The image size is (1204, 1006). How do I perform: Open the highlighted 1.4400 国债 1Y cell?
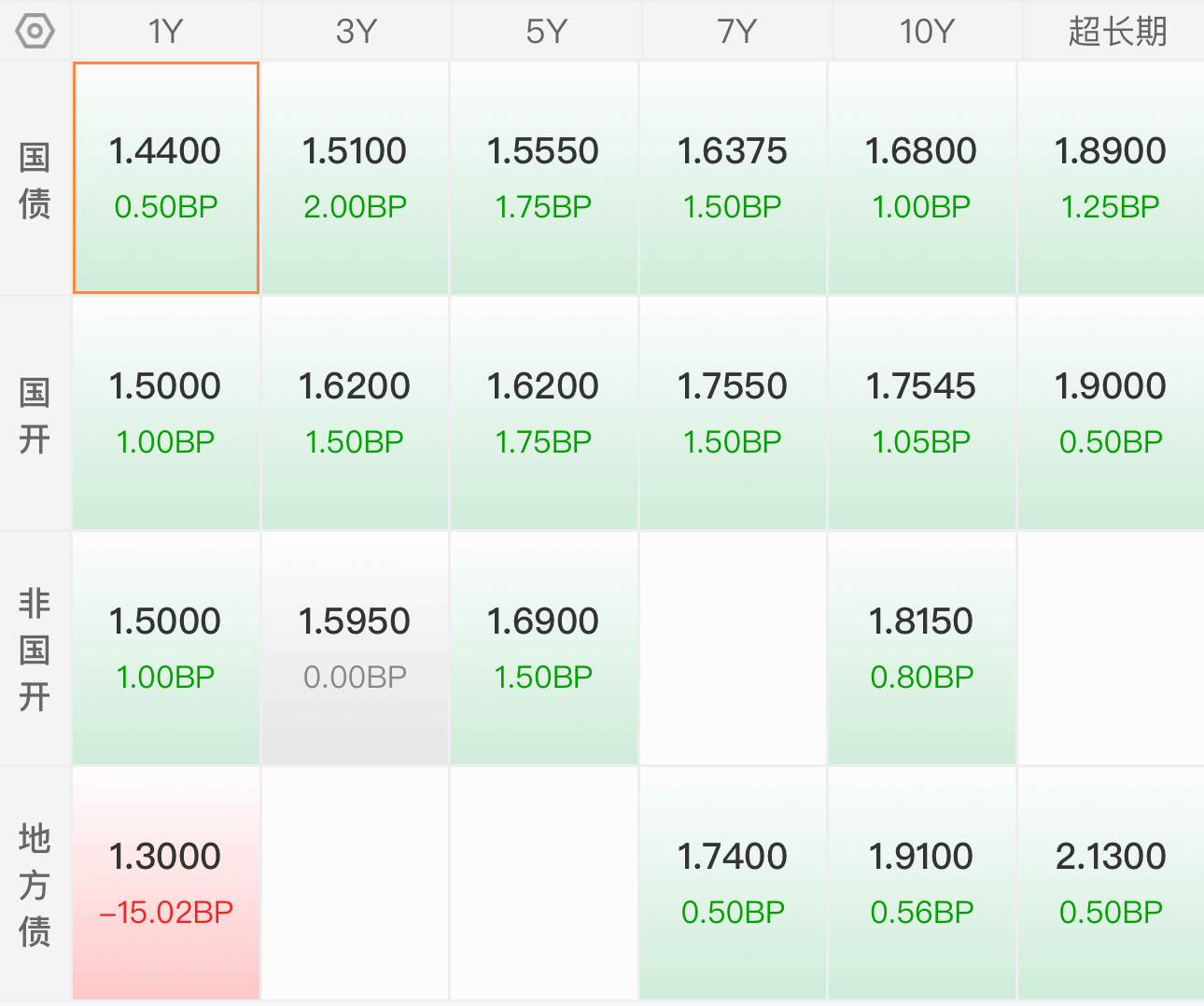(166, 178)
